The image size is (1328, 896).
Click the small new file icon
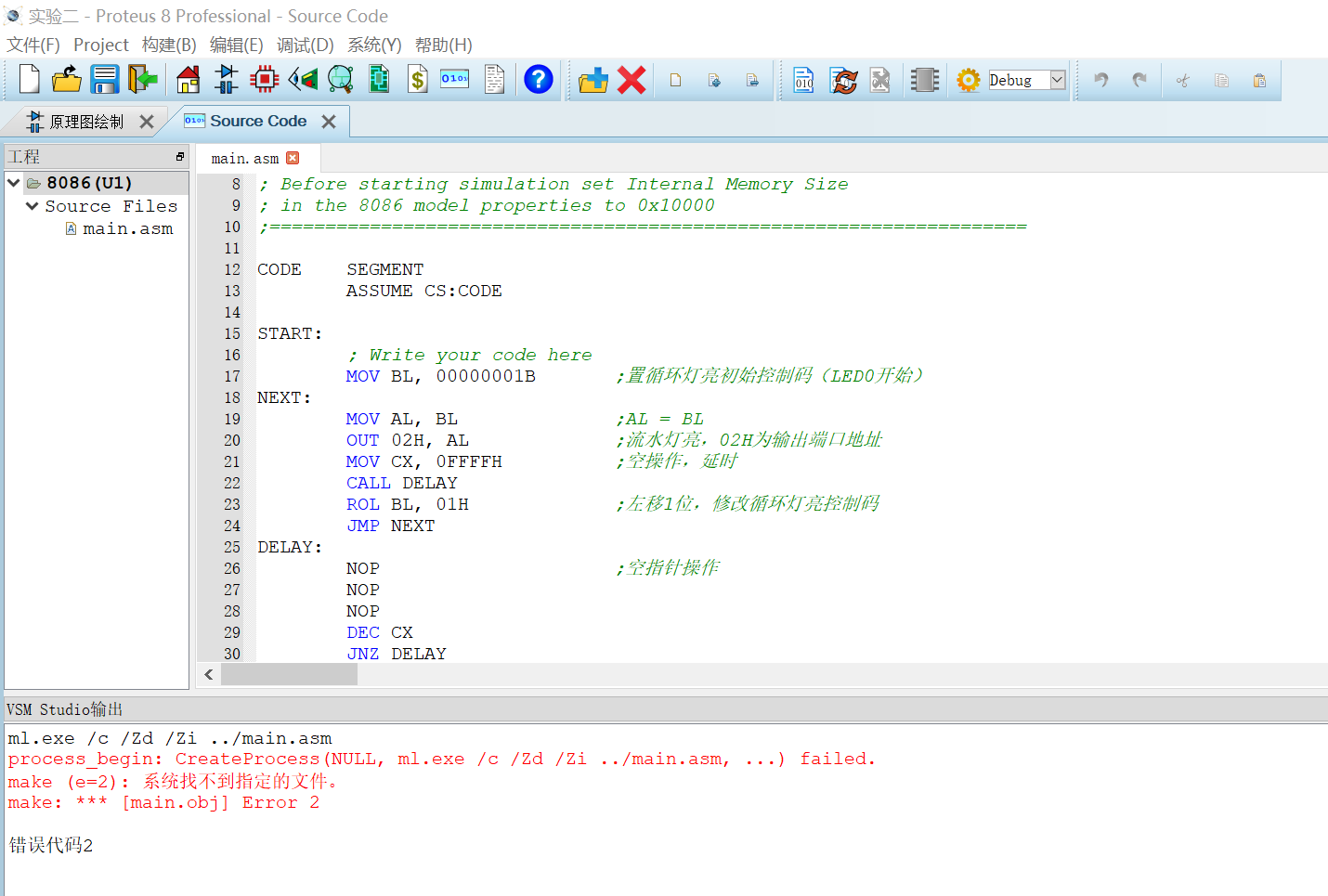point(676,81)
